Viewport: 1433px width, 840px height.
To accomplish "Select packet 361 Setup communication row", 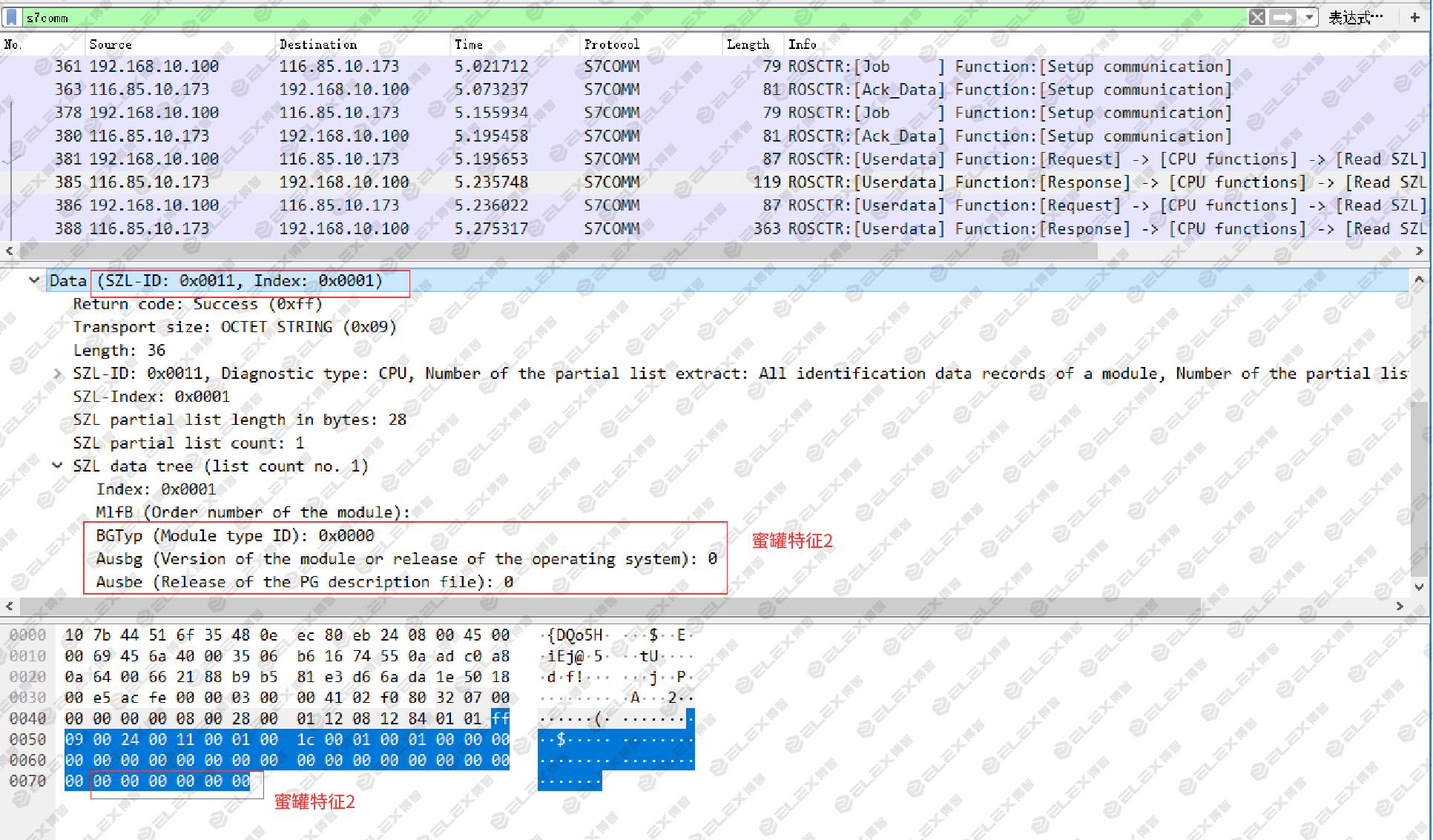I will click(712, 67).
